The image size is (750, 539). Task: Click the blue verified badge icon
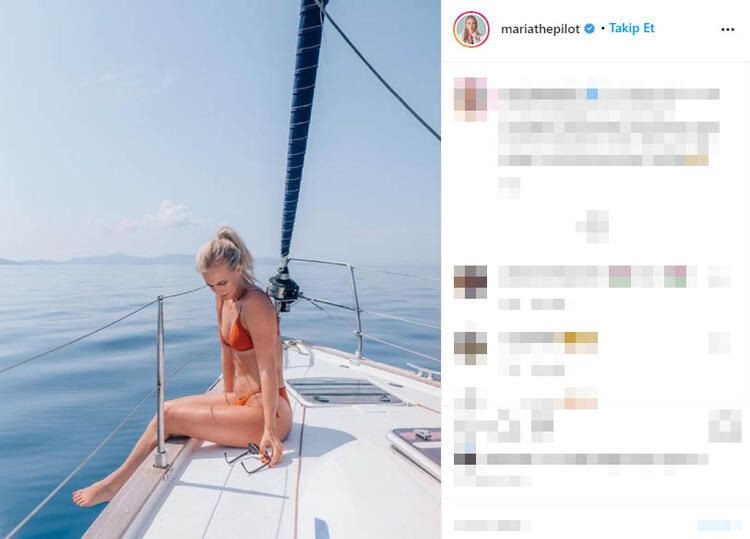click(589, 29)
